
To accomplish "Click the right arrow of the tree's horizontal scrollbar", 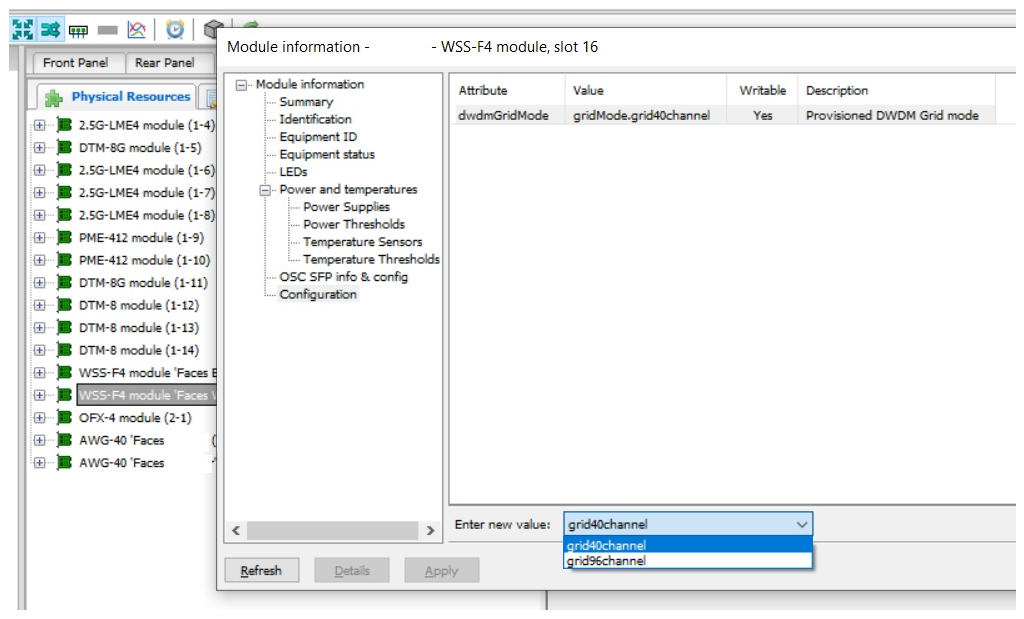I will [430, 531].
